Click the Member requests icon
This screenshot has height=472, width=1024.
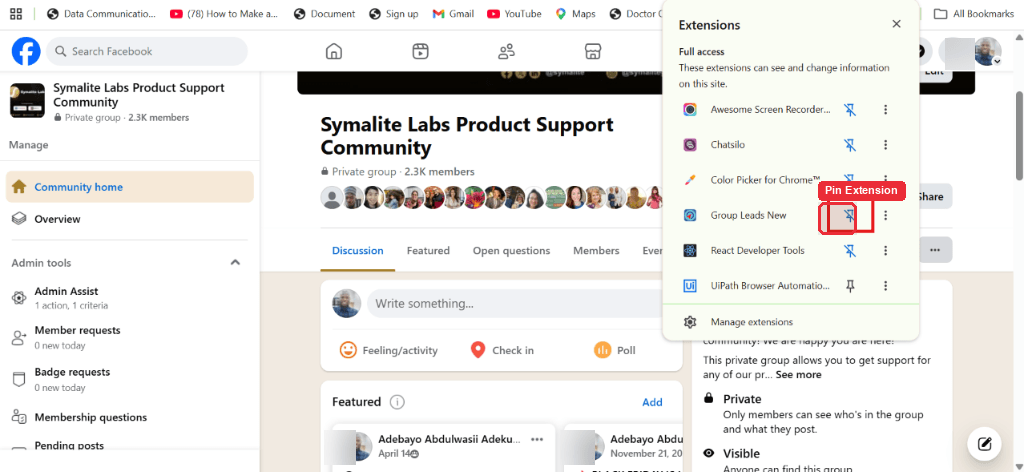pos(19,338)
